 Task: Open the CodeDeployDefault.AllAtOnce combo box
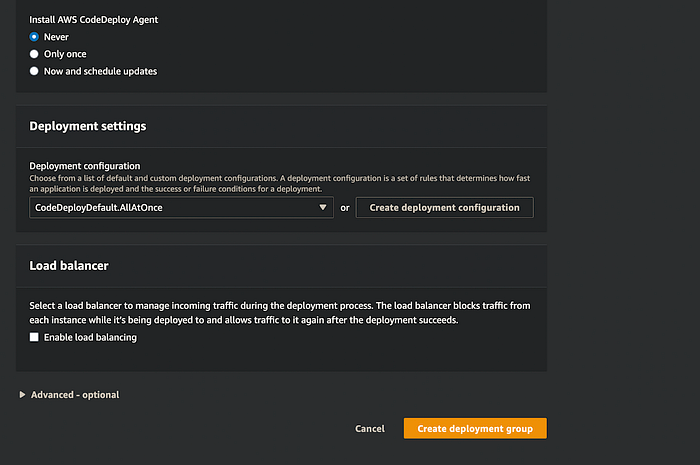click(x=170, y=207)
